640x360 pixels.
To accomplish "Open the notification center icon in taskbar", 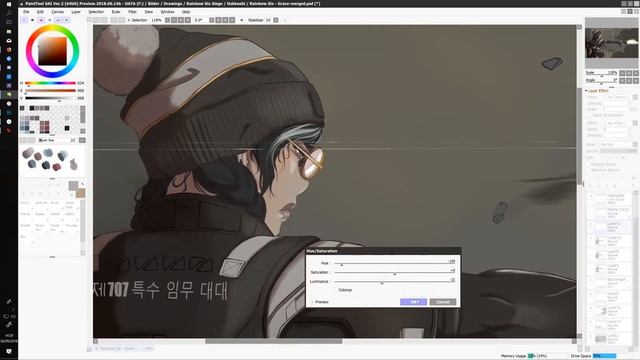I will tap(9, 351).
